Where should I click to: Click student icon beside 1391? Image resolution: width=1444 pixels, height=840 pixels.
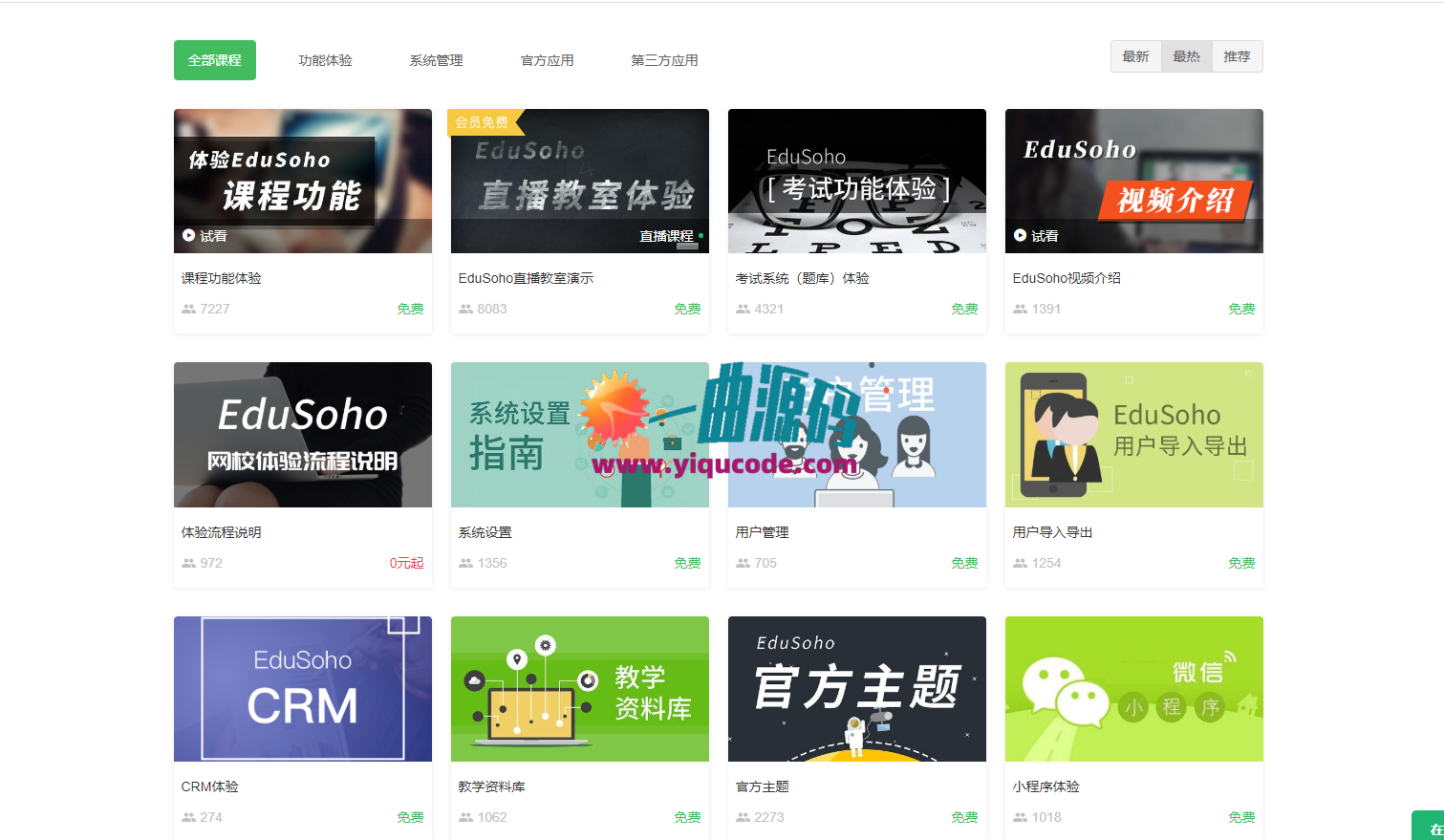click(x=1020, y=309)
